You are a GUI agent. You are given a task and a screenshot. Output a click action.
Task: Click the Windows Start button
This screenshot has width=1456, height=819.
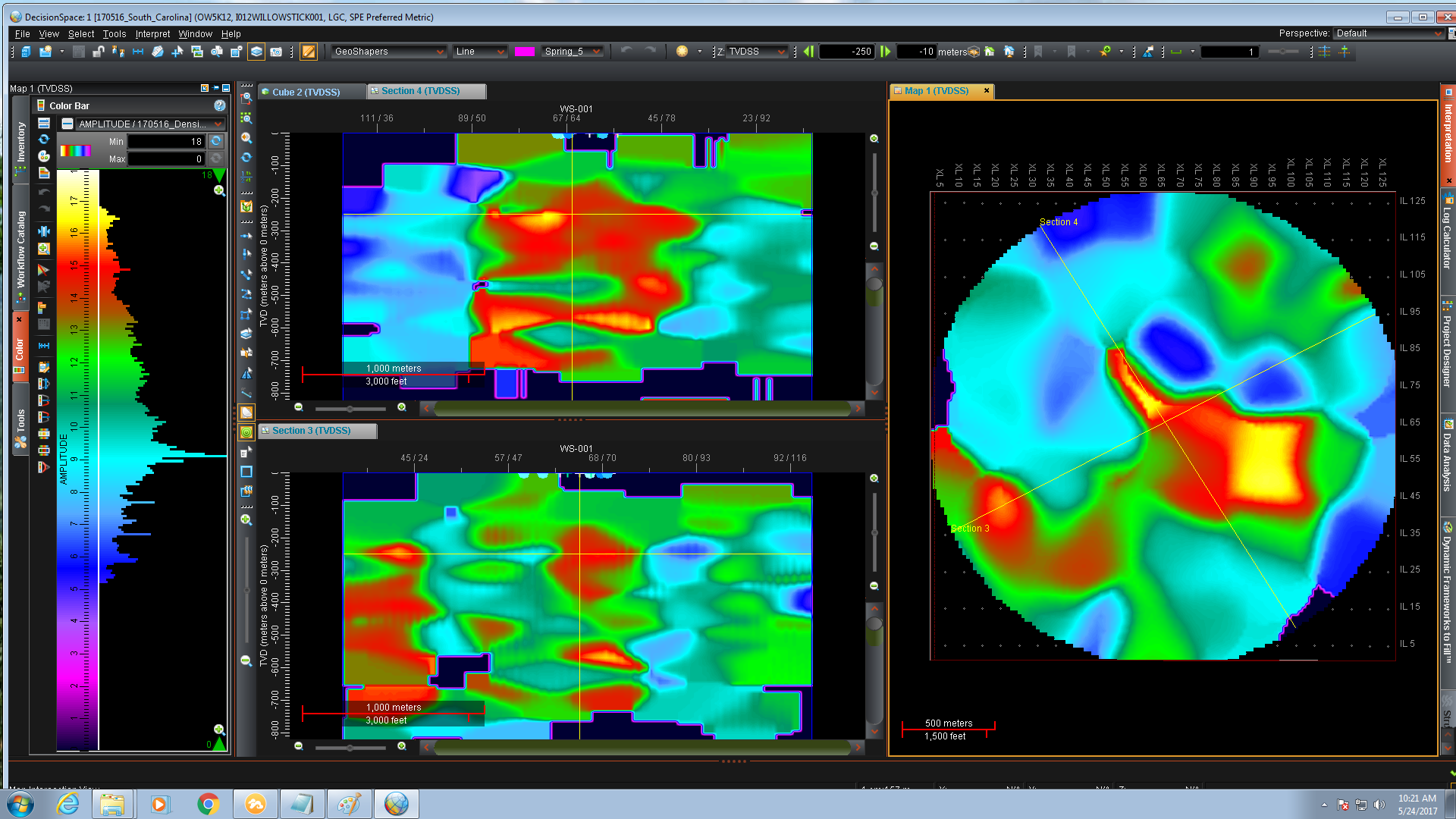click(x=20, y=804)
